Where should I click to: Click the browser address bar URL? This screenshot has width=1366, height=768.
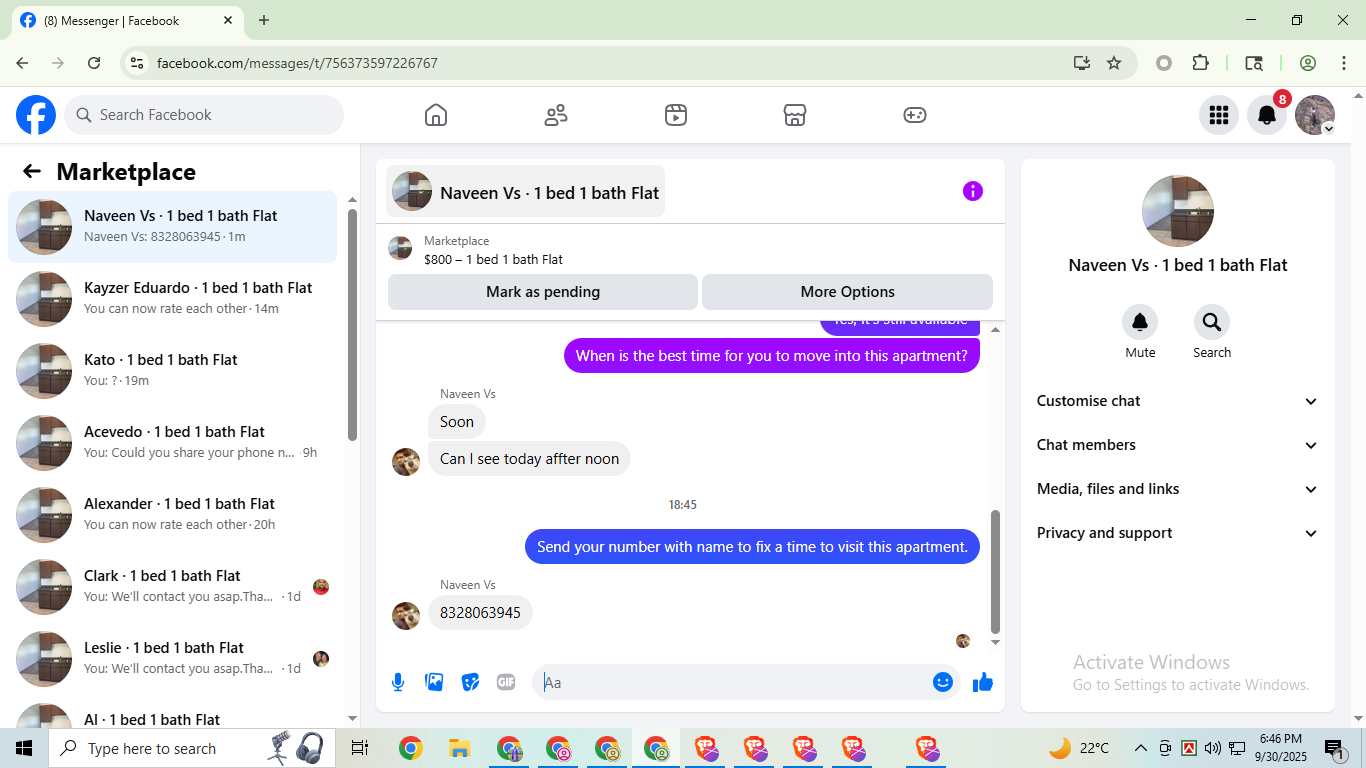297,63
